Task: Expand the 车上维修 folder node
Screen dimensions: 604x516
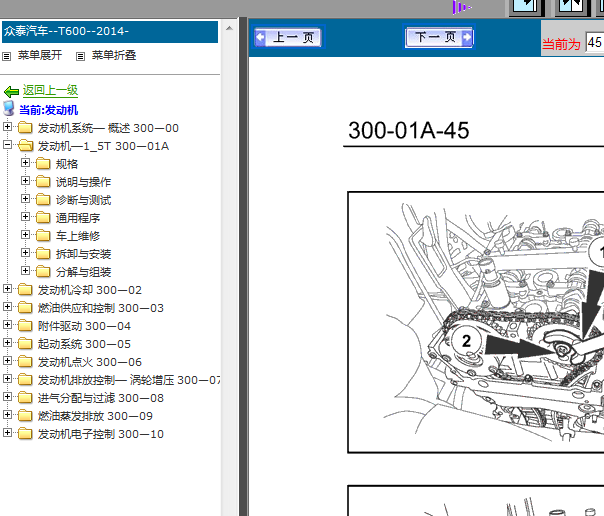Action: tap(25, 235)
